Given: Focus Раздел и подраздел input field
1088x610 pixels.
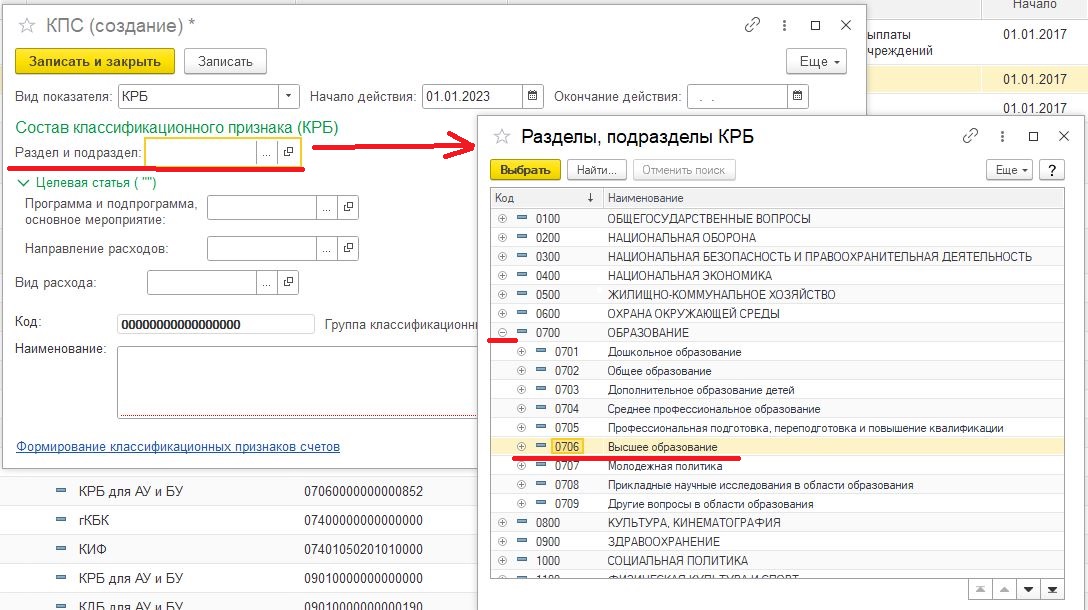Looking at the screenshot, I should coord(201,151).
